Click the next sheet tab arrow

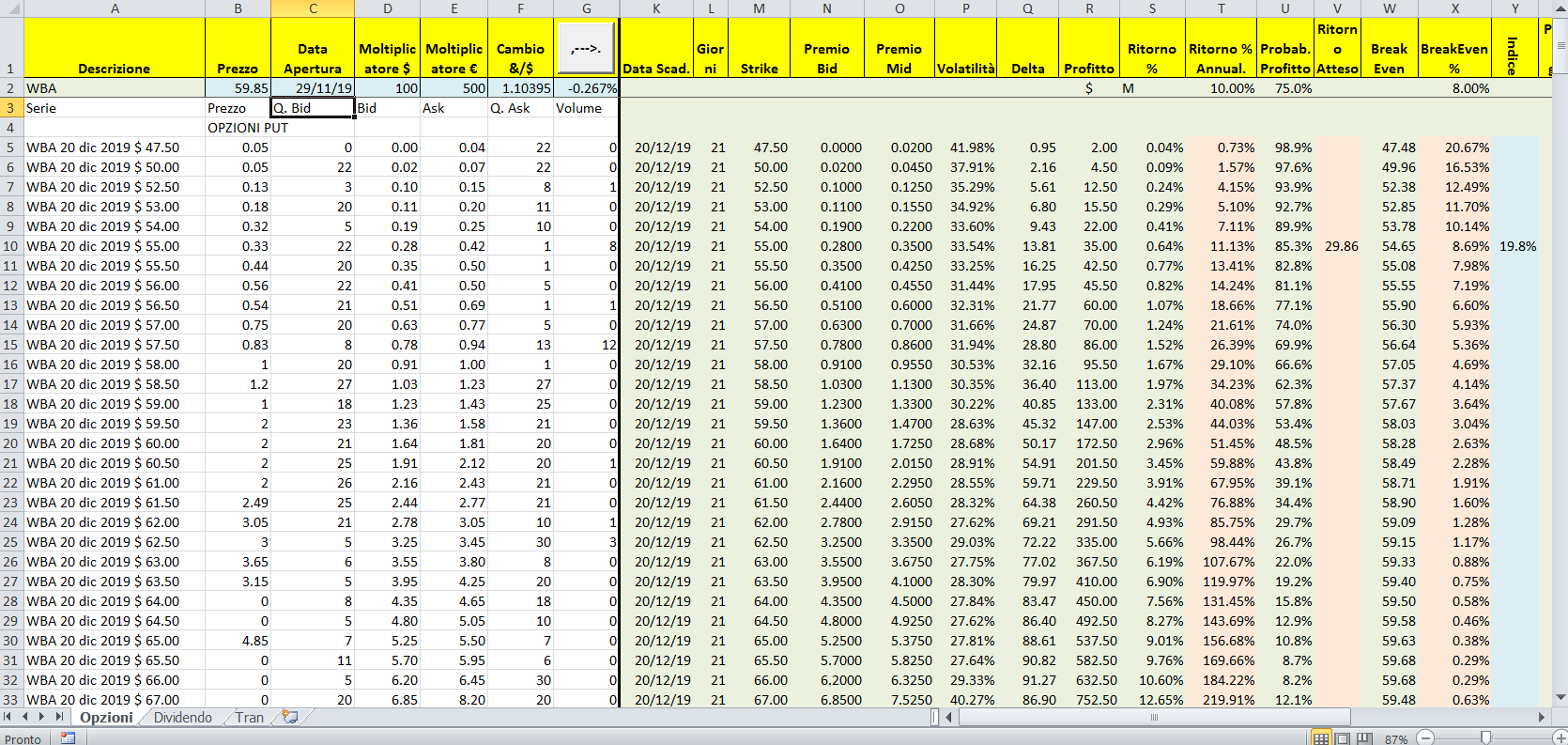pos(43,717)
